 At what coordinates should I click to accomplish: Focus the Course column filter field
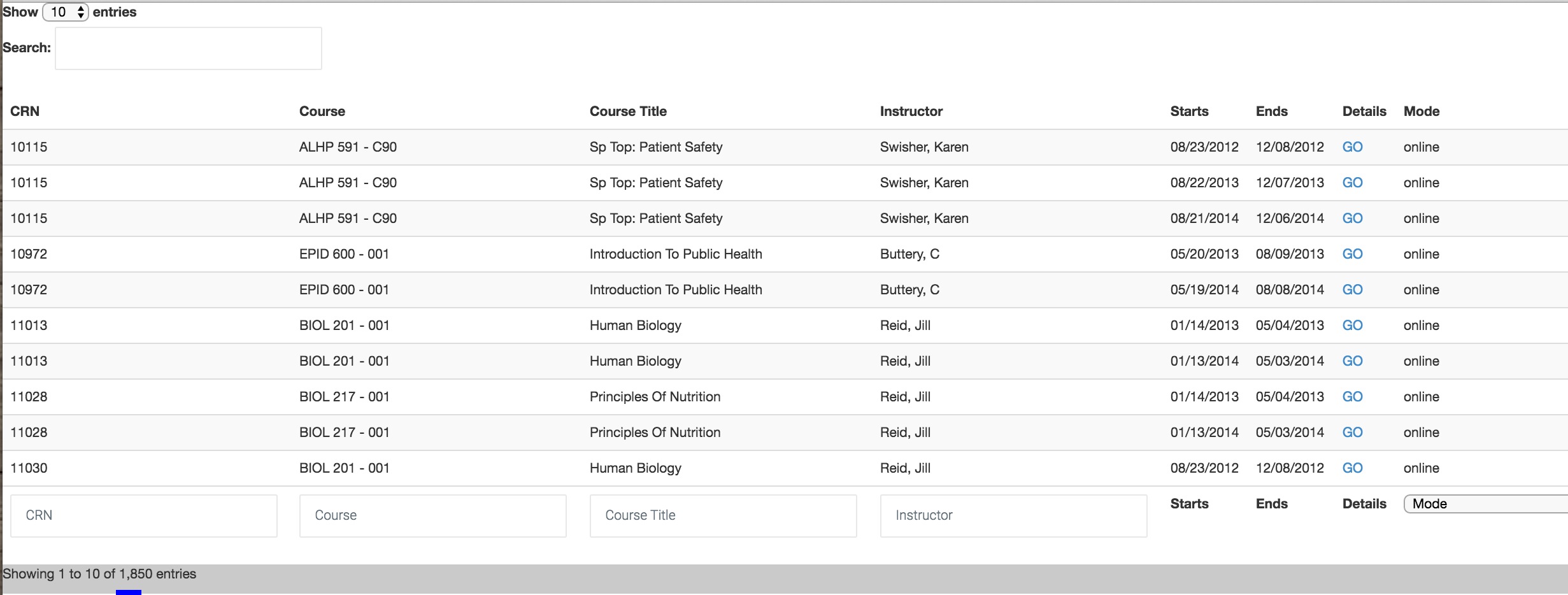click(x=432, y=515)
